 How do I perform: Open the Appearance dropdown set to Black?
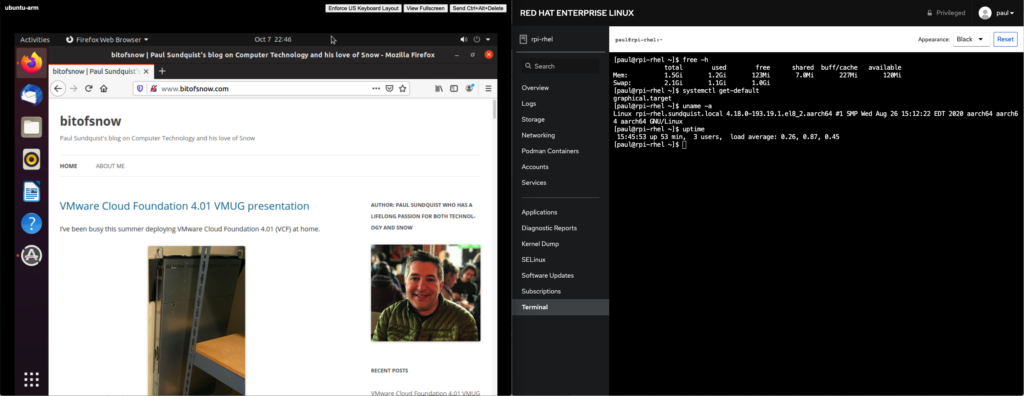click(x=970, y=39)
